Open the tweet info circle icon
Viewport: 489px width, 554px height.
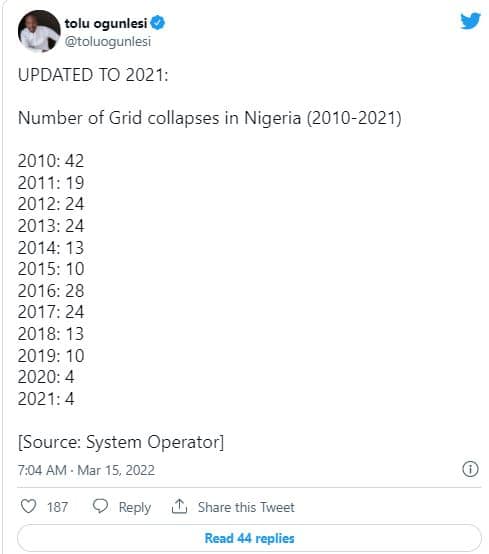[x=470, y=469]
